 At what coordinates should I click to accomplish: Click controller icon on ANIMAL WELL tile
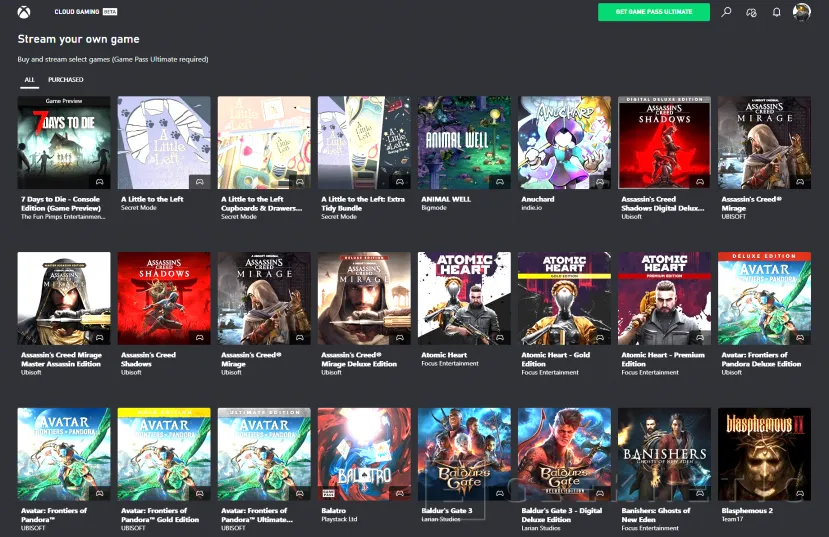[500, 181]
